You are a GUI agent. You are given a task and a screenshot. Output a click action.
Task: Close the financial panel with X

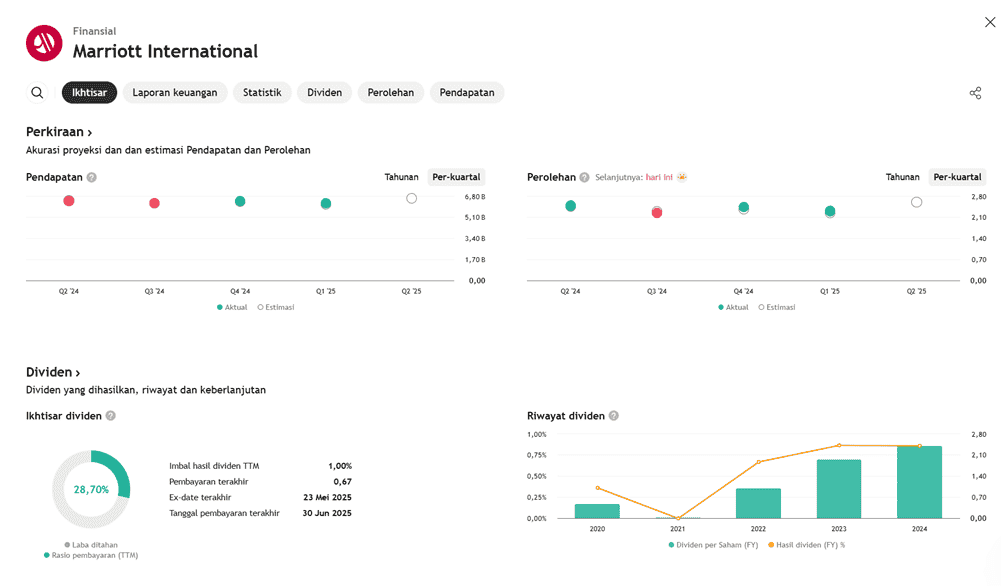tap(989, 22)
